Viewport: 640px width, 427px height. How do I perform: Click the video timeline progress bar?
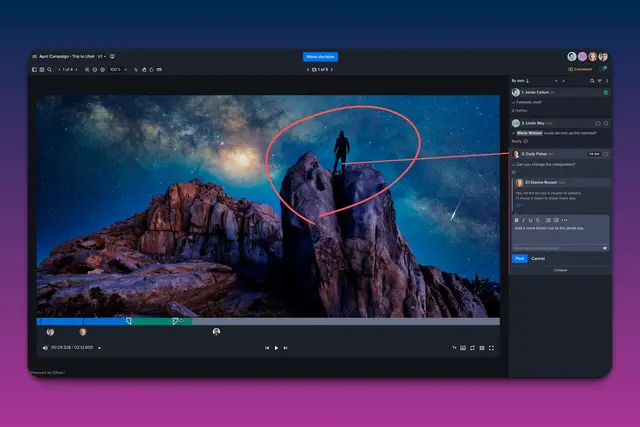click(268, 321)
